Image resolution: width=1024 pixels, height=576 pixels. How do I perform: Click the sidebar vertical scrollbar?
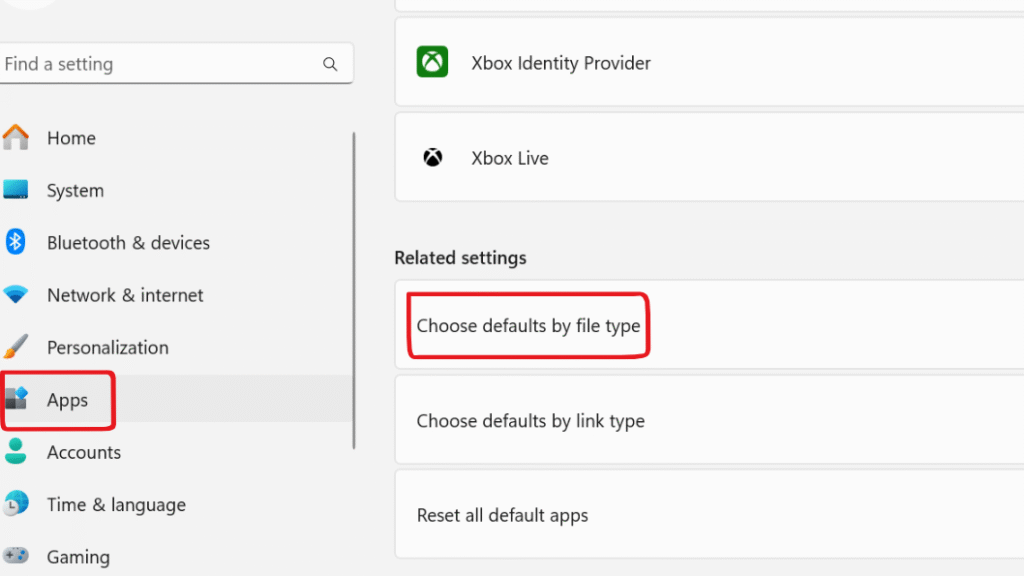(x=354, y=291)
